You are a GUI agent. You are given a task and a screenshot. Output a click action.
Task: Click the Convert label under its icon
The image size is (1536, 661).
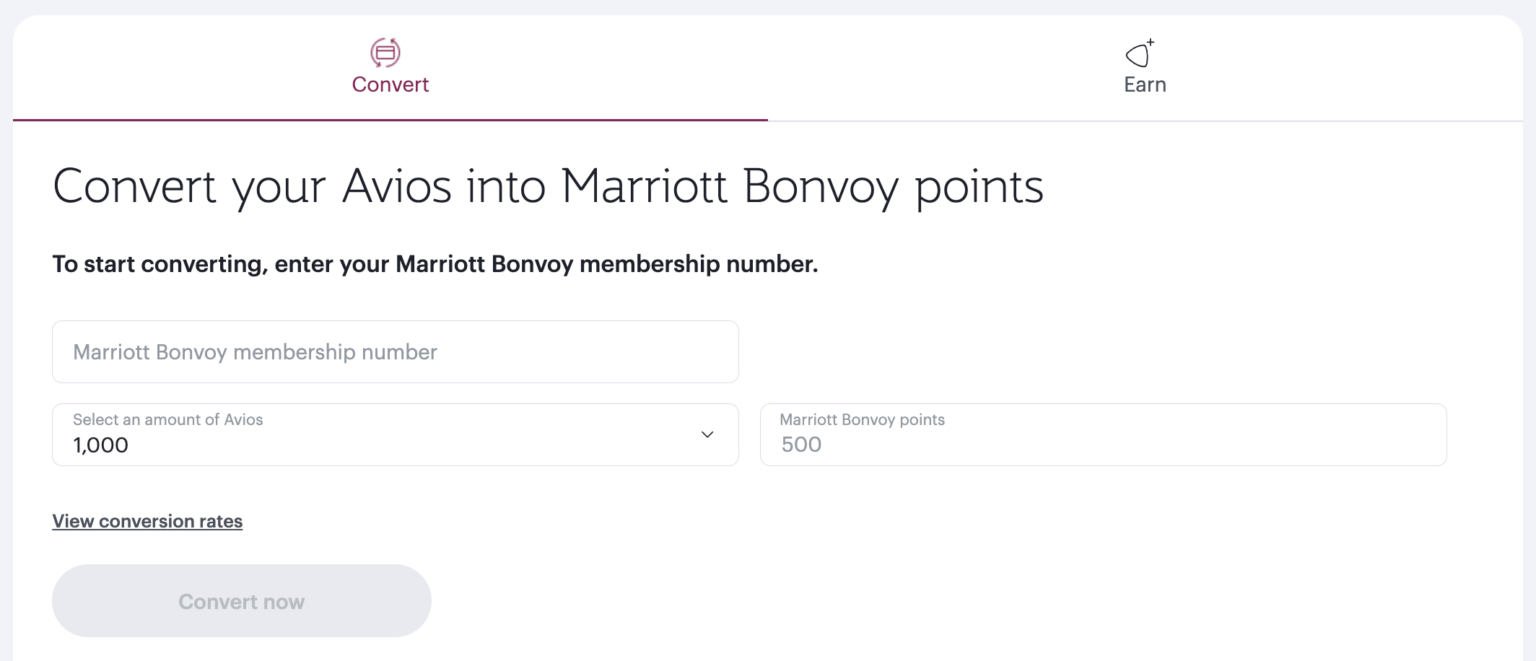pyautogui.click(x=390, y=84)
